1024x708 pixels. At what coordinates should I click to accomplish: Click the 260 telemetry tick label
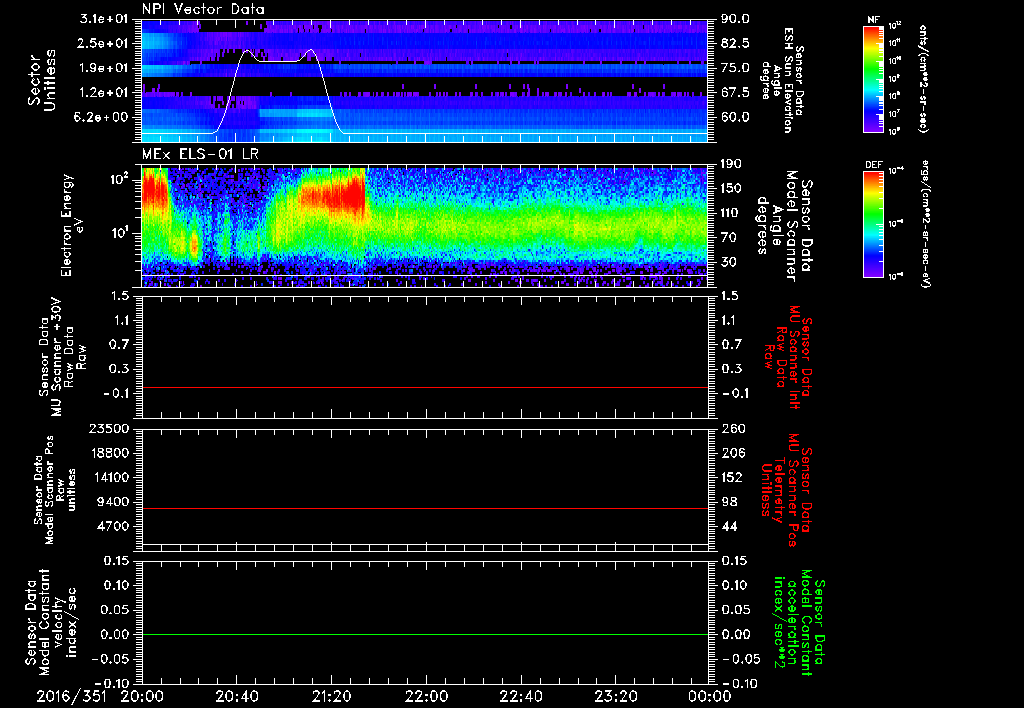[x=732, y=428]
